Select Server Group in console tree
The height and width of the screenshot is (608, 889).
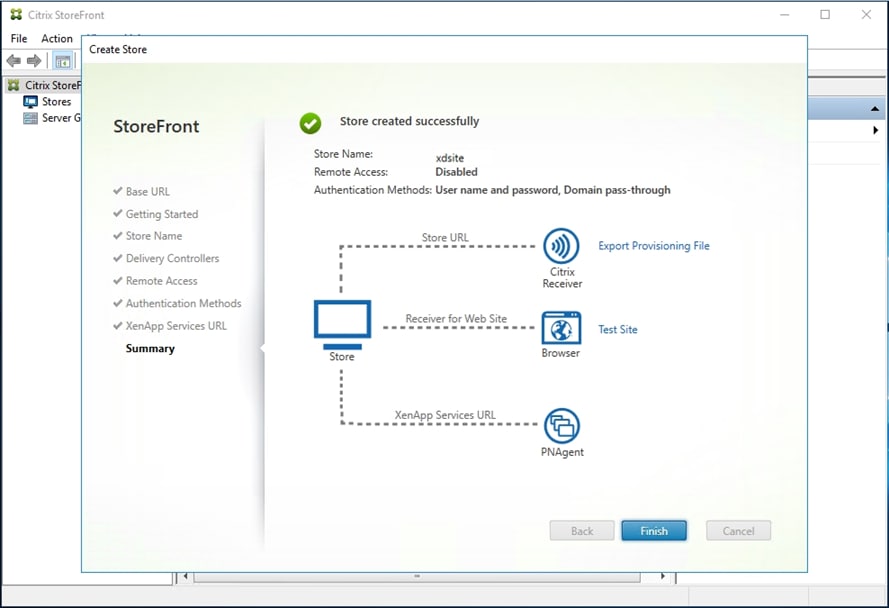[x=61, y=118]
